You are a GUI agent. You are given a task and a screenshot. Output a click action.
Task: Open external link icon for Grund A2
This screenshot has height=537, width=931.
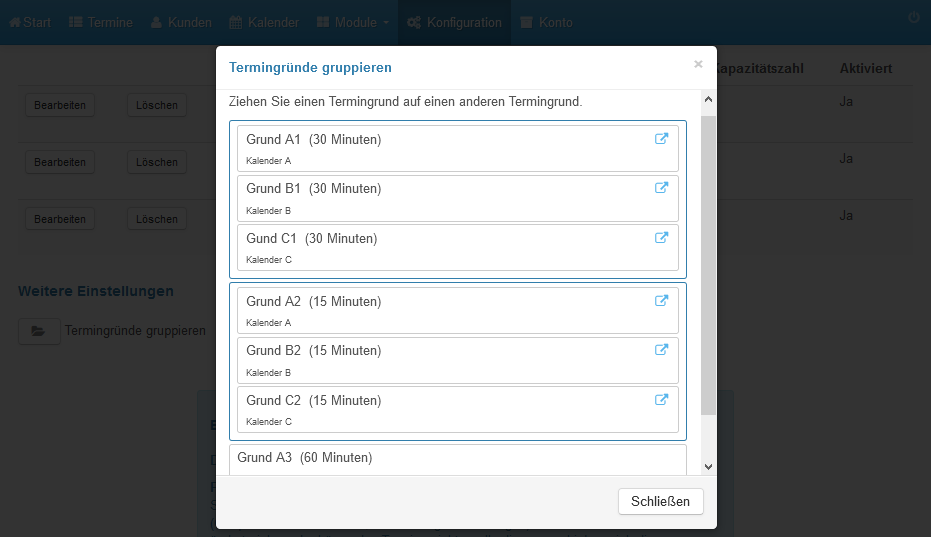661,301
